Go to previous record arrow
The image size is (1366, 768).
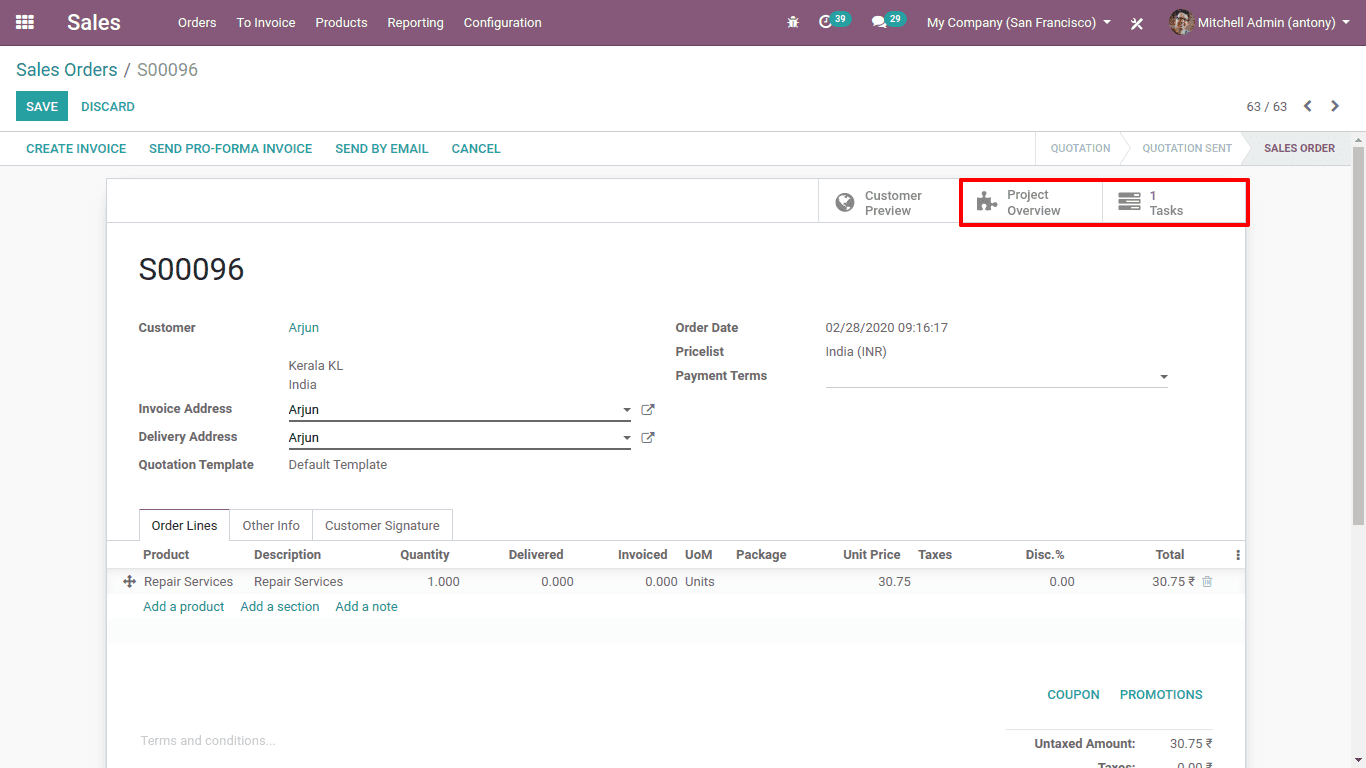coord(1307,106)
